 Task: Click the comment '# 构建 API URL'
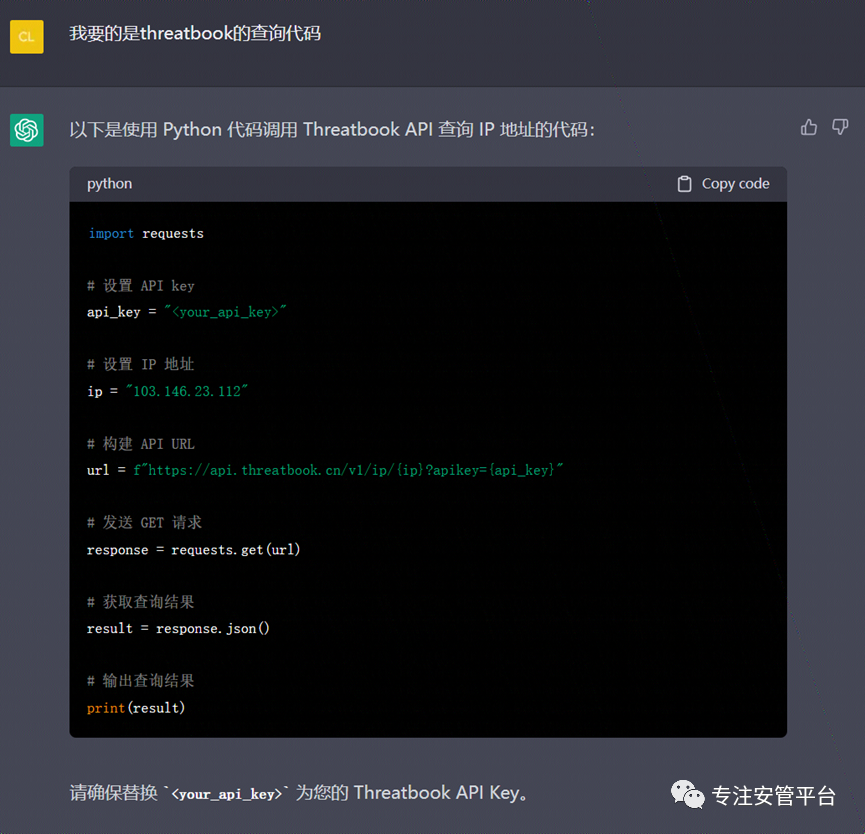[x=141, y=444]
